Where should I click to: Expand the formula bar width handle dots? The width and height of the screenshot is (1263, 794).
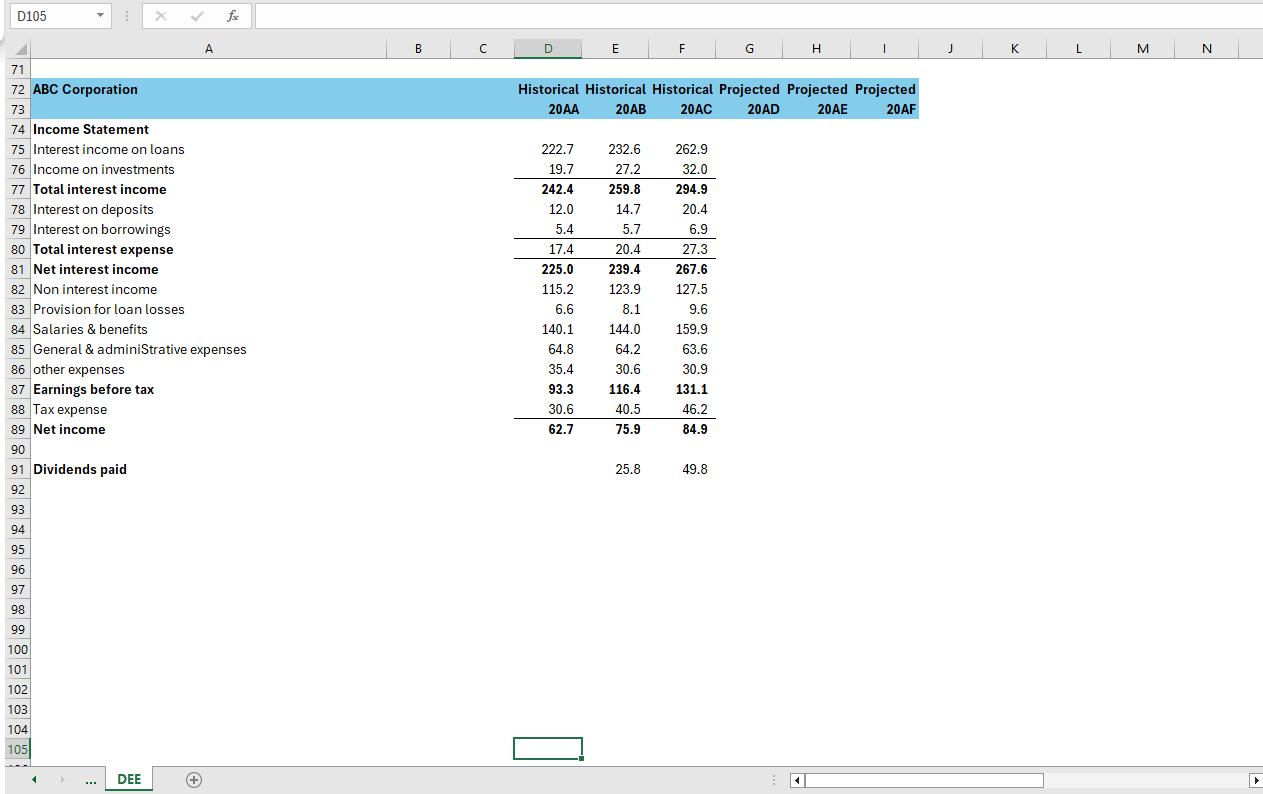[x=126, y=15]
